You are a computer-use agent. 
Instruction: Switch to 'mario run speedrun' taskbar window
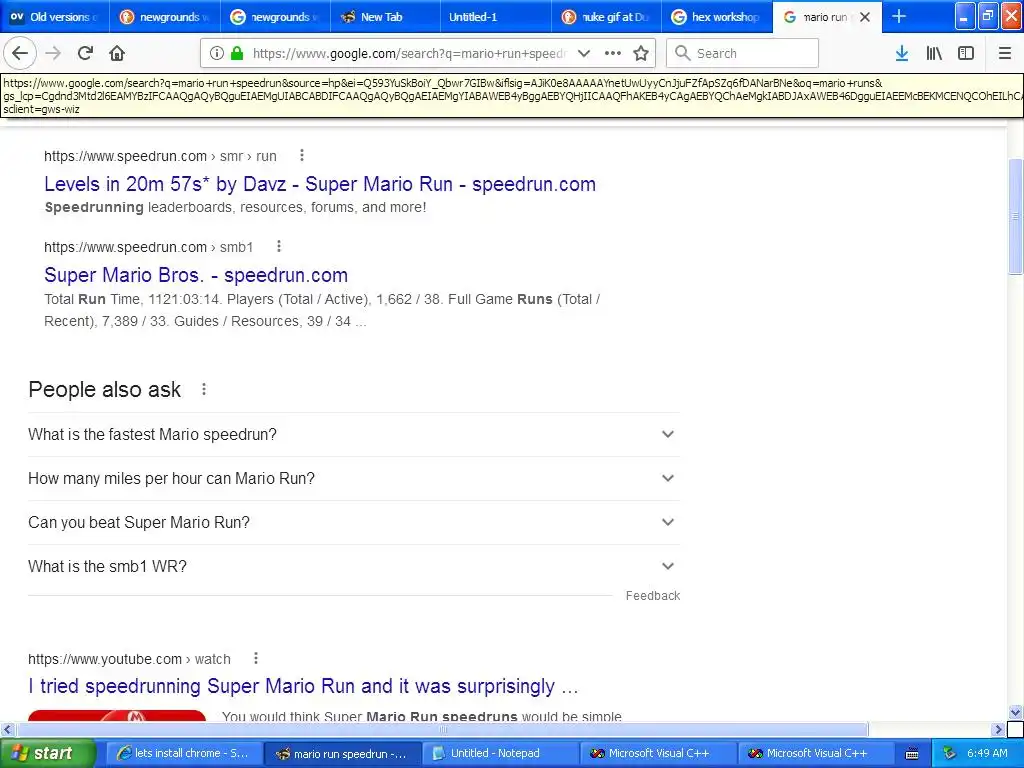[x=342, y=754]
